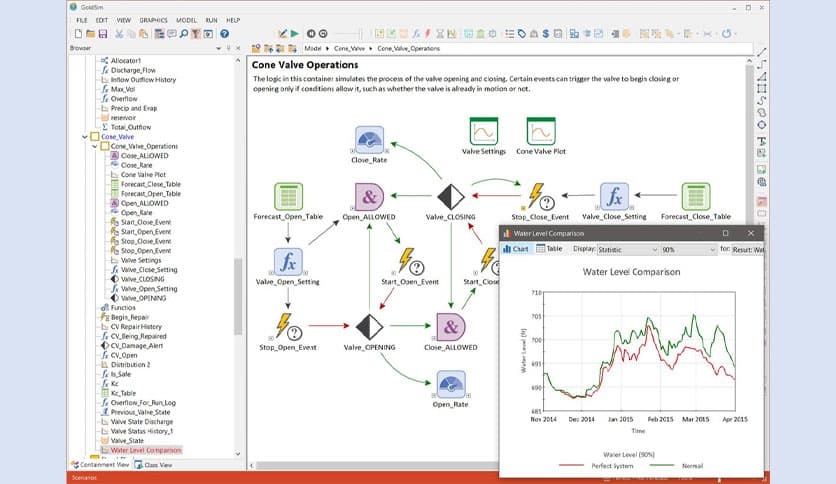The height and width of the screenshot is (484, 836).
Task: Open the Cone Valve Plot result element
Action: point(541,132)
